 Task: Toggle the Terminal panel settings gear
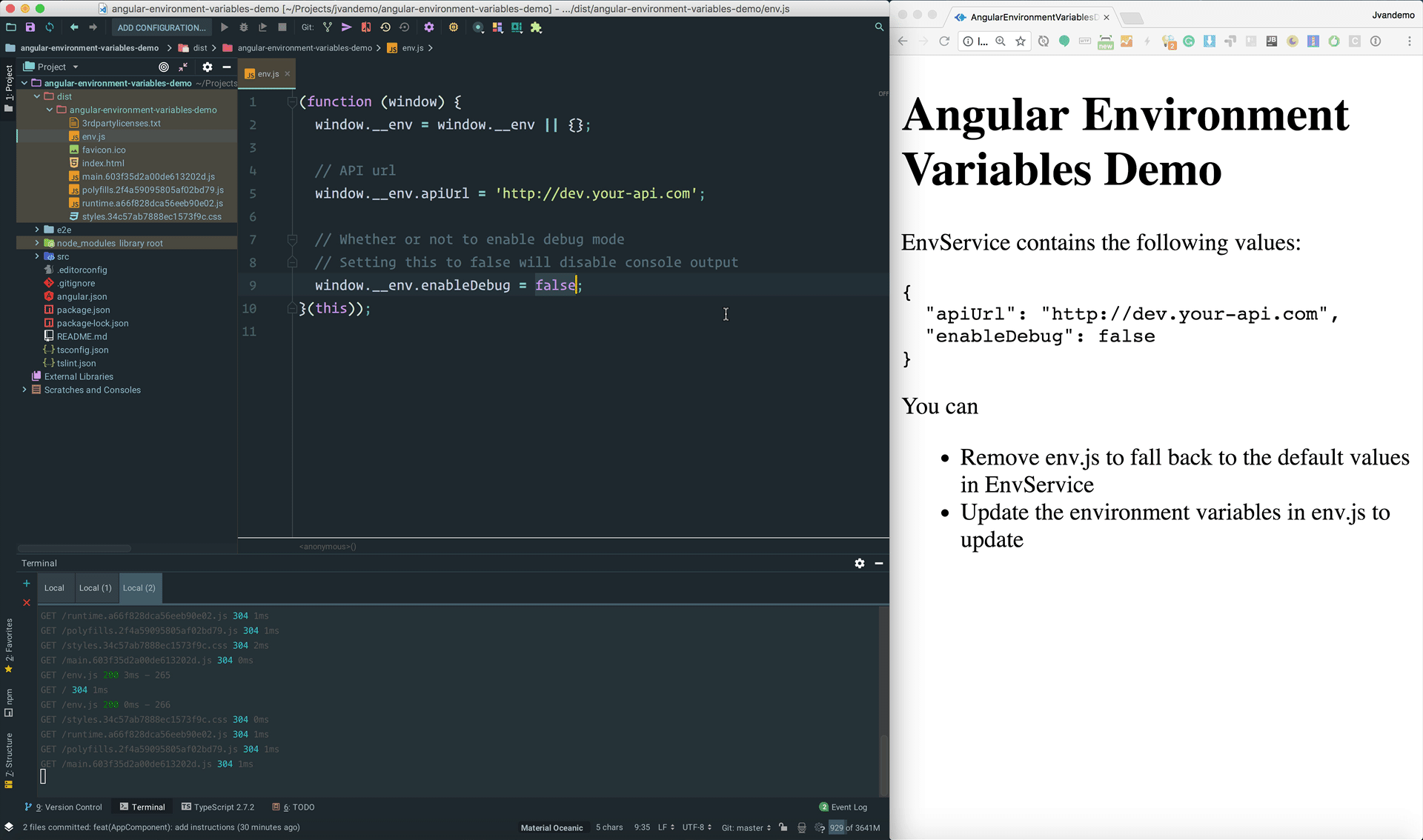[x=859, y=563]
